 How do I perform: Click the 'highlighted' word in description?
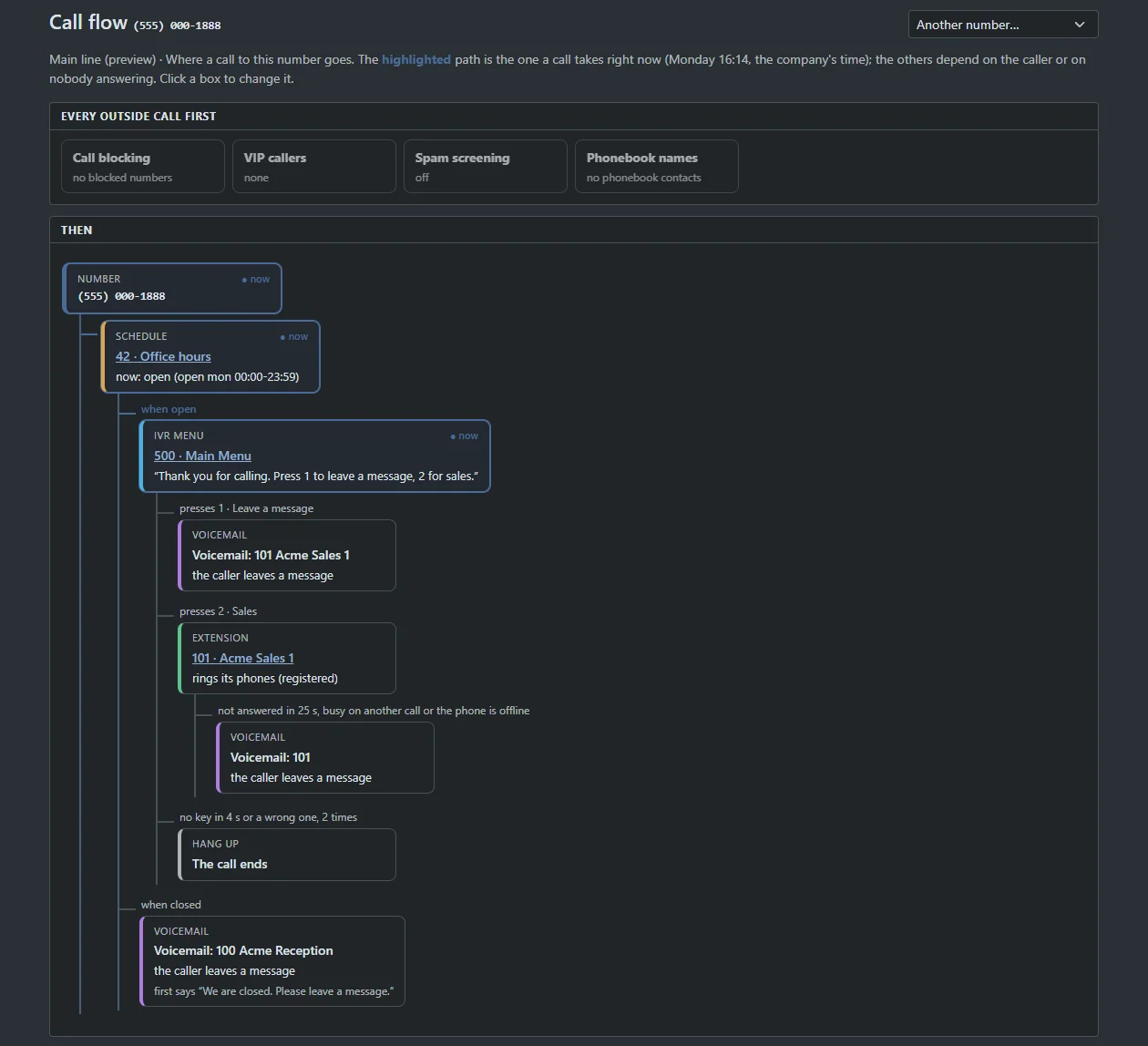tap(416, 59)
